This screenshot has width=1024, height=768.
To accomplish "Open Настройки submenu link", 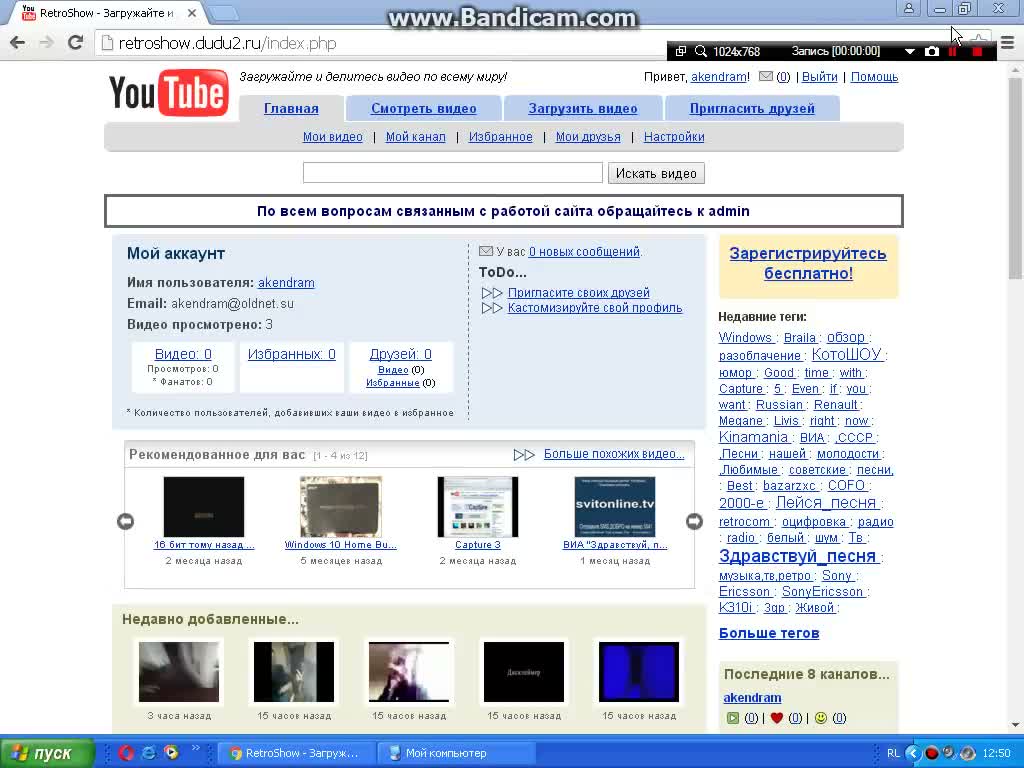I will [674, 136].
